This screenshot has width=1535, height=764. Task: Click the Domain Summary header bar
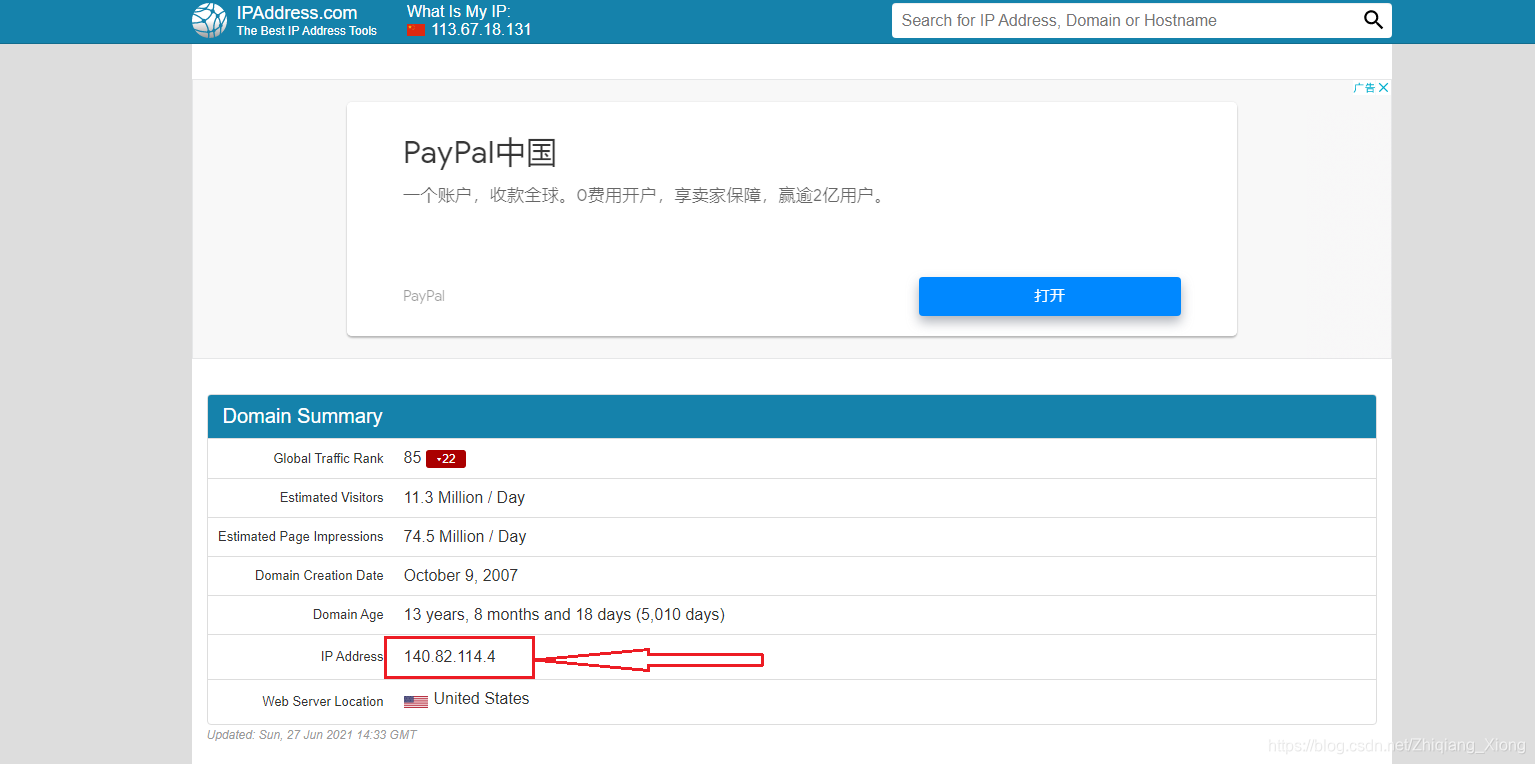coord(303,416)
